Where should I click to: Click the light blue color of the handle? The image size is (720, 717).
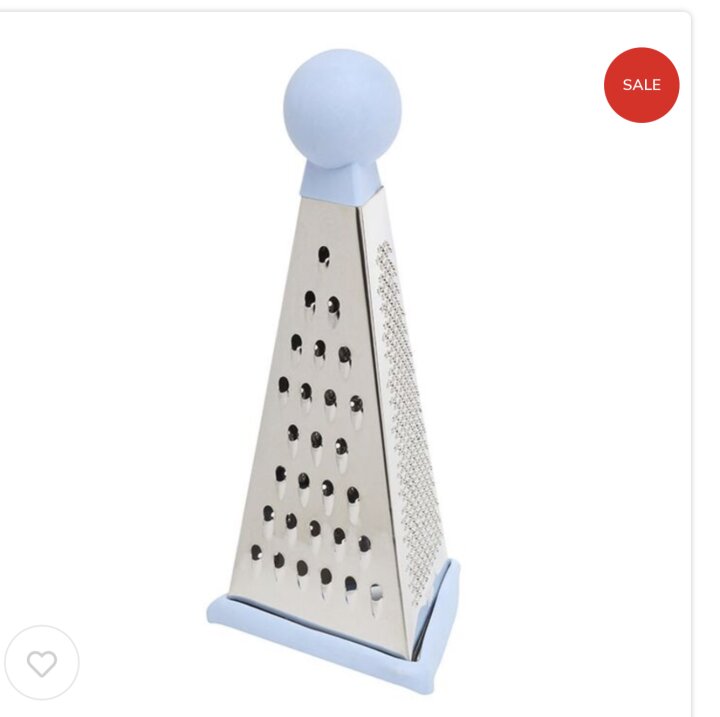(342, 108)
